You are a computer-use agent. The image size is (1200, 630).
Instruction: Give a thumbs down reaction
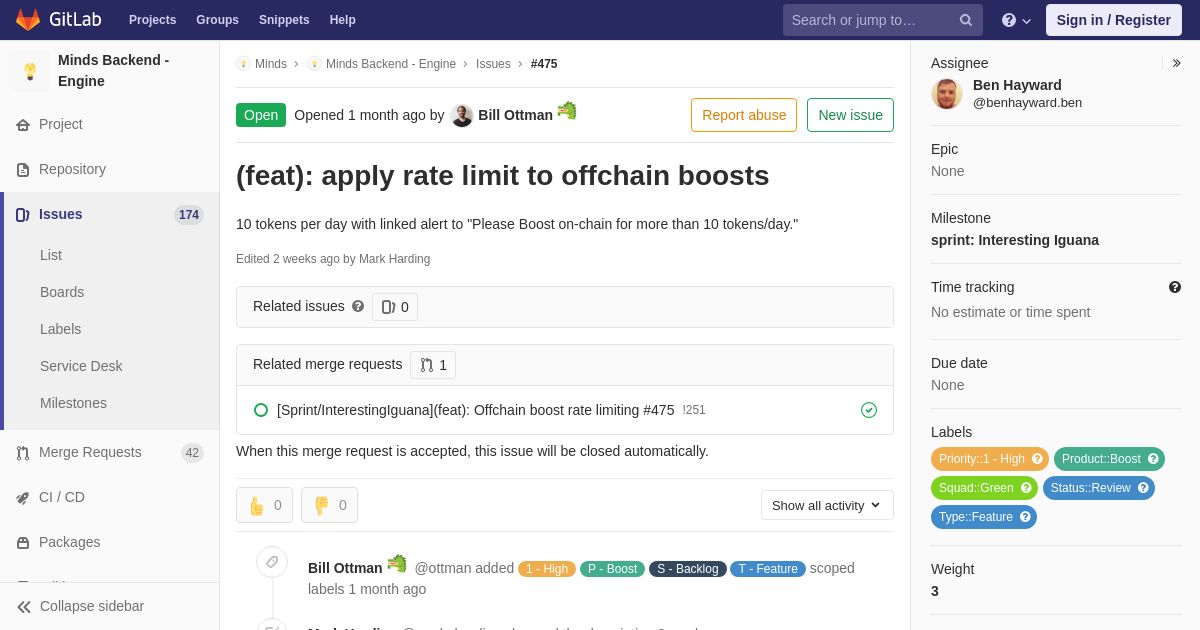pos(329,505)
